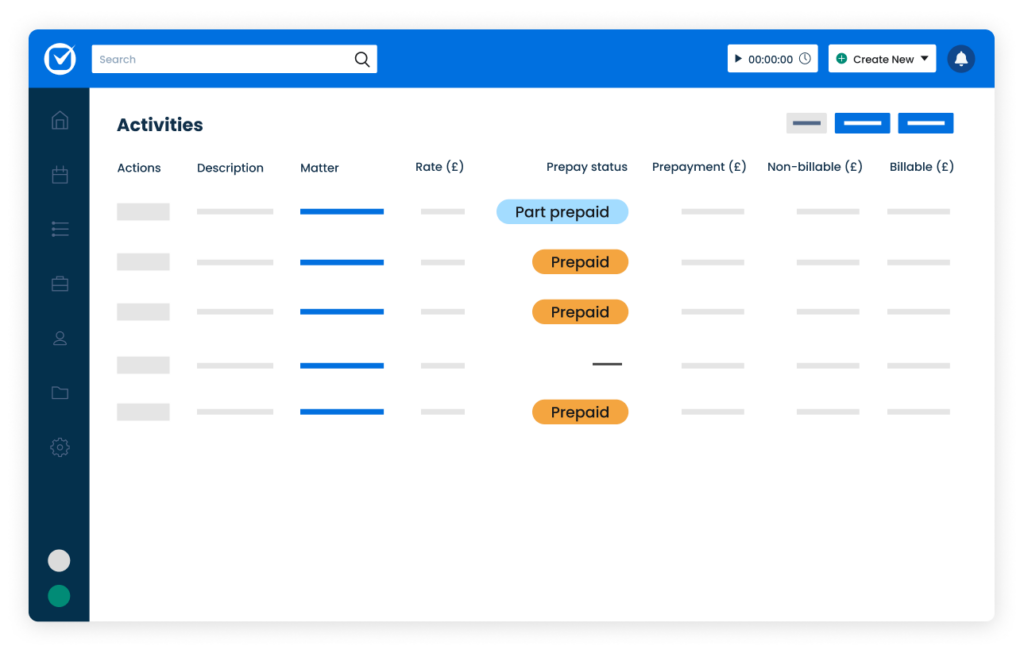This screenshot has width=1024, height=650.
Task: Sort by the Billable (£) column header
Action: click(921, 167)
